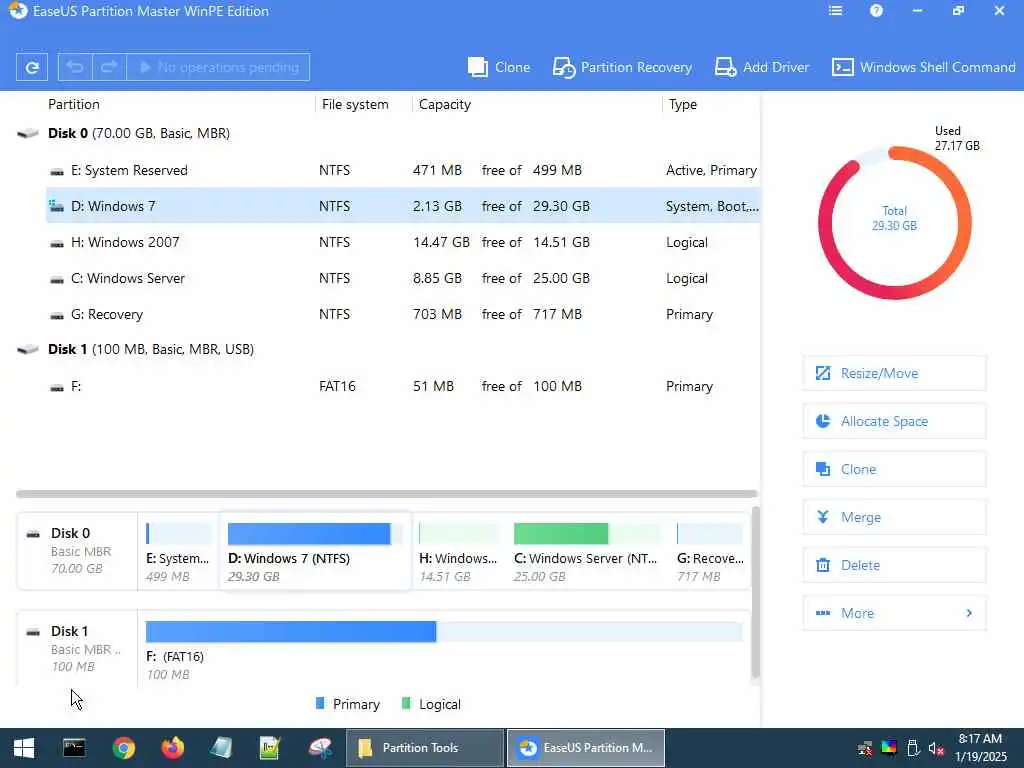Open the Windows Start button
Viewport: 1024px width, 768px height.
pos(24,748)
